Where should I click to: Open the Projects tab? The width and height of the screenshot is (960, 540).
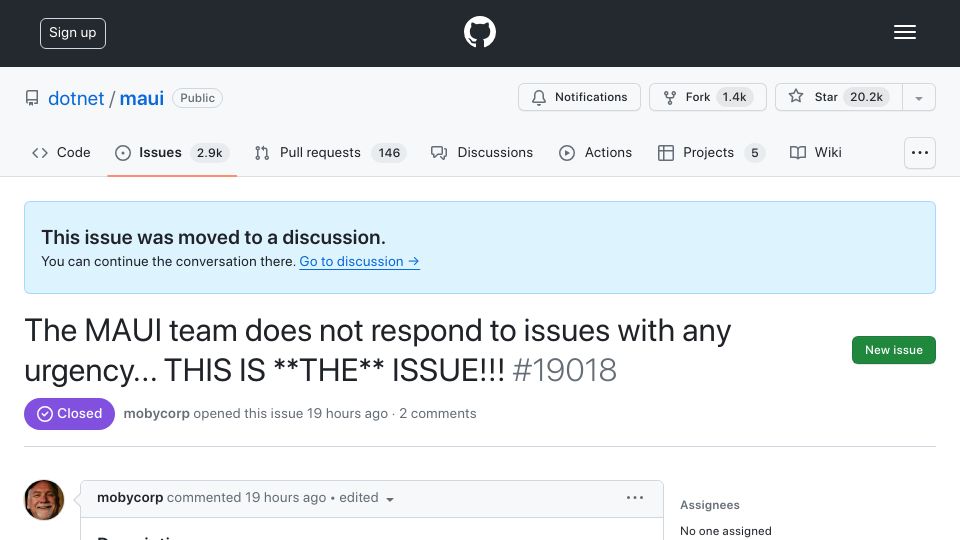pyautogui.click(x=711, y=152)
